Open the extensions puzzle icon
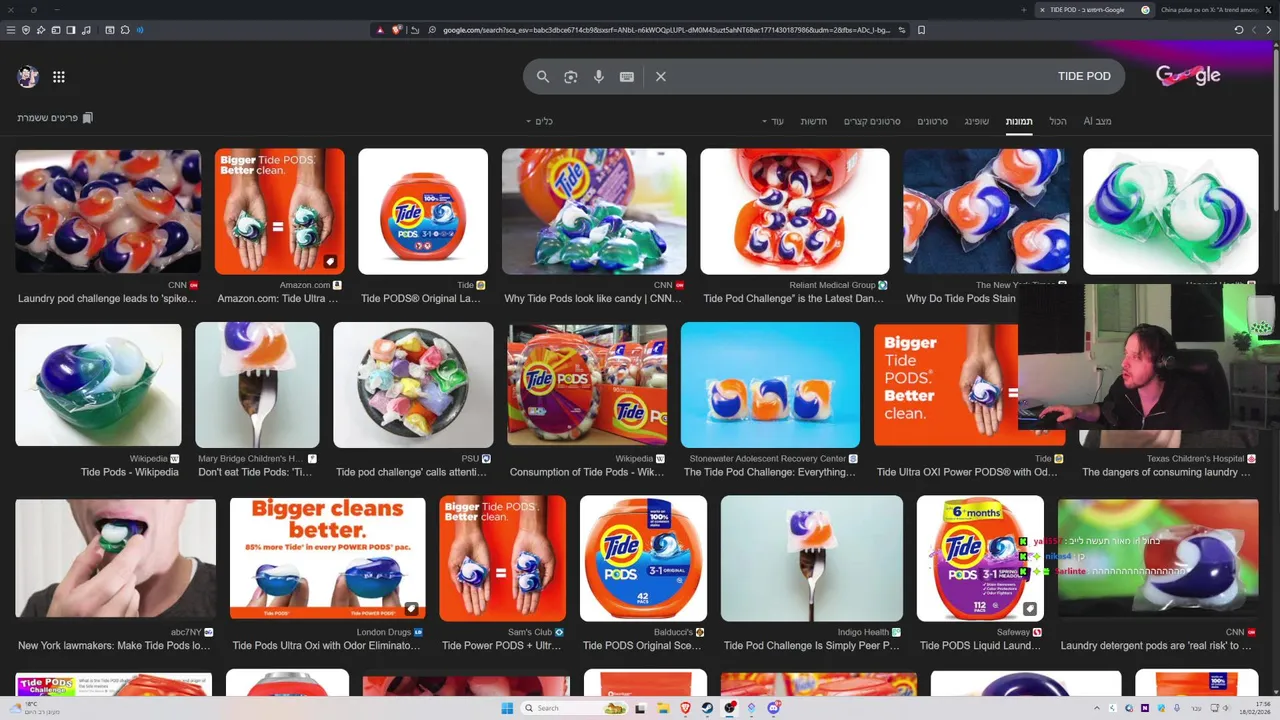 point(125,30)
